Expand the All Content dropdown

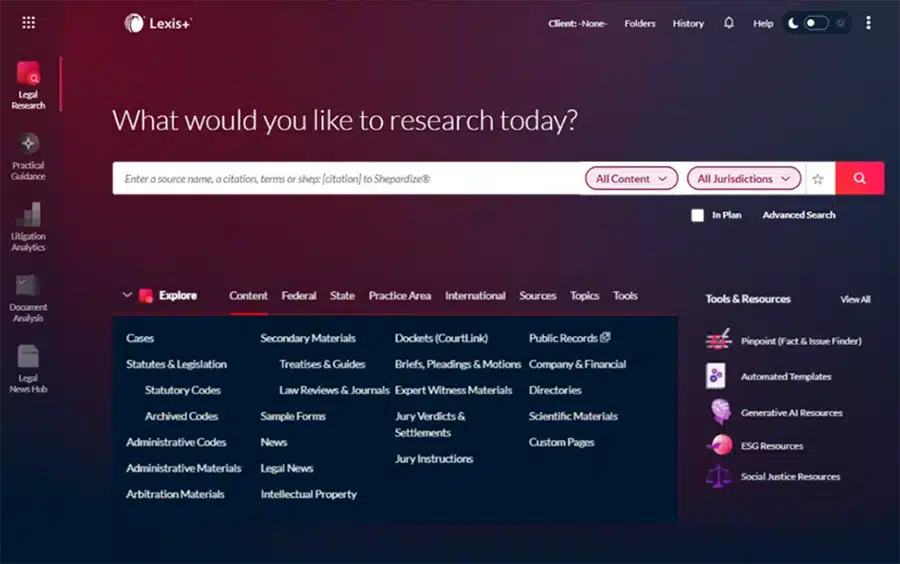coord(631,179)
